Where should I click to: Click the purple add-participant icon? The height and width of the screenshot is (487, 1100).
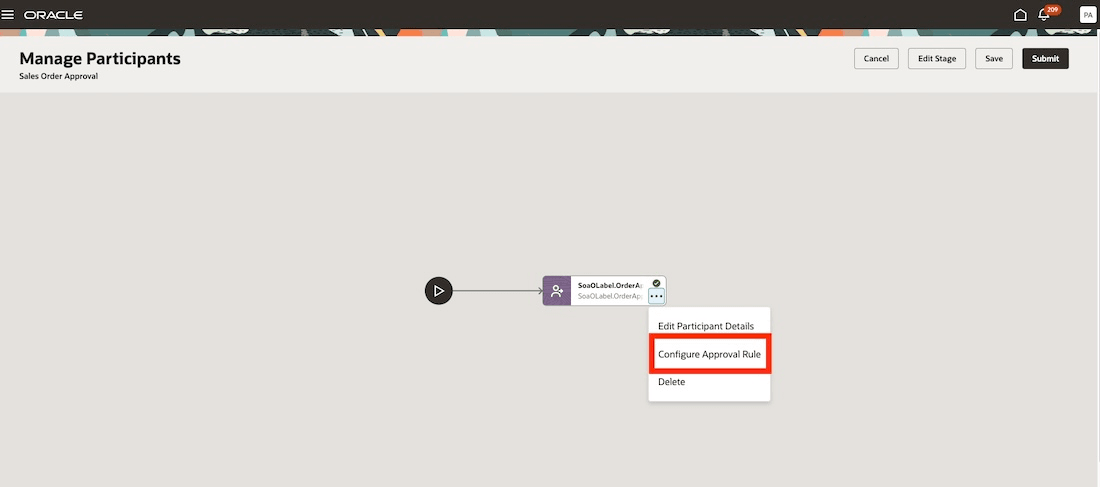pyautogui.click(x=557, y=291)
